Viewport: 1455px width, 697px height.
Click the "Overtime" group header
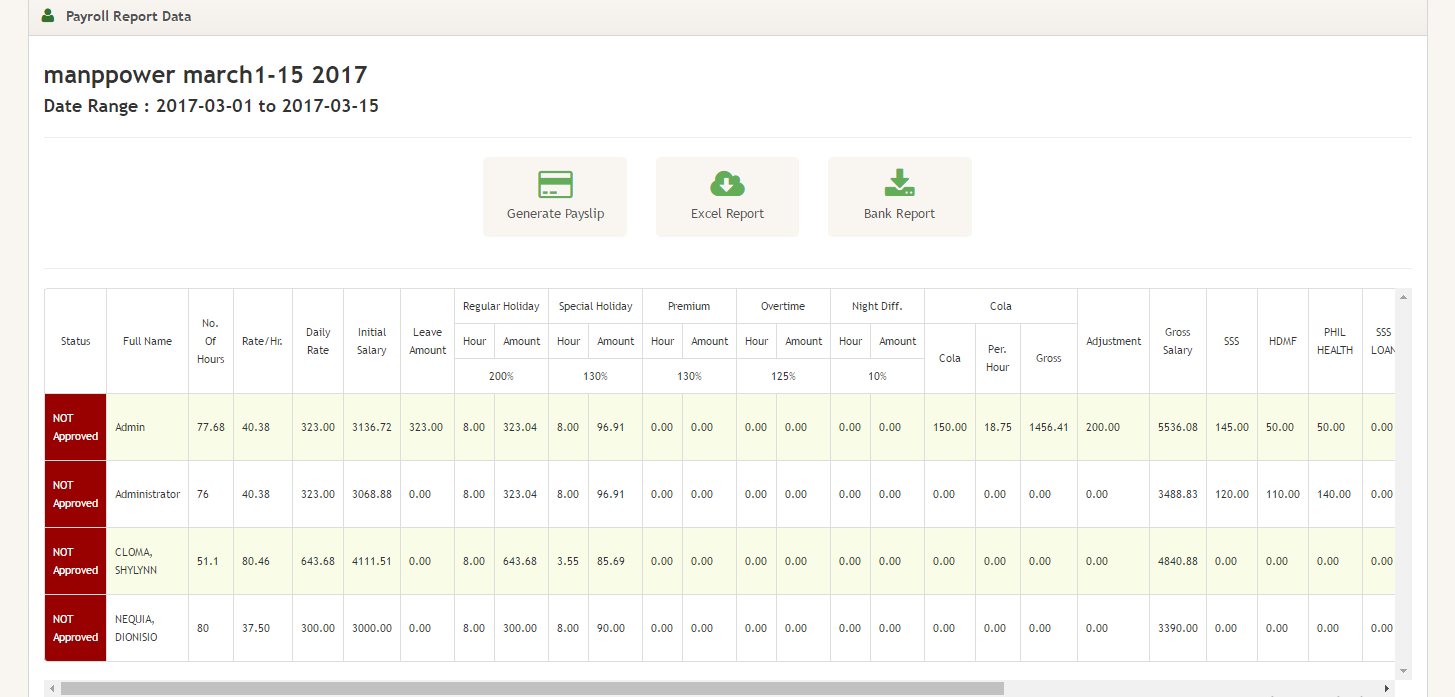point(783,306)
